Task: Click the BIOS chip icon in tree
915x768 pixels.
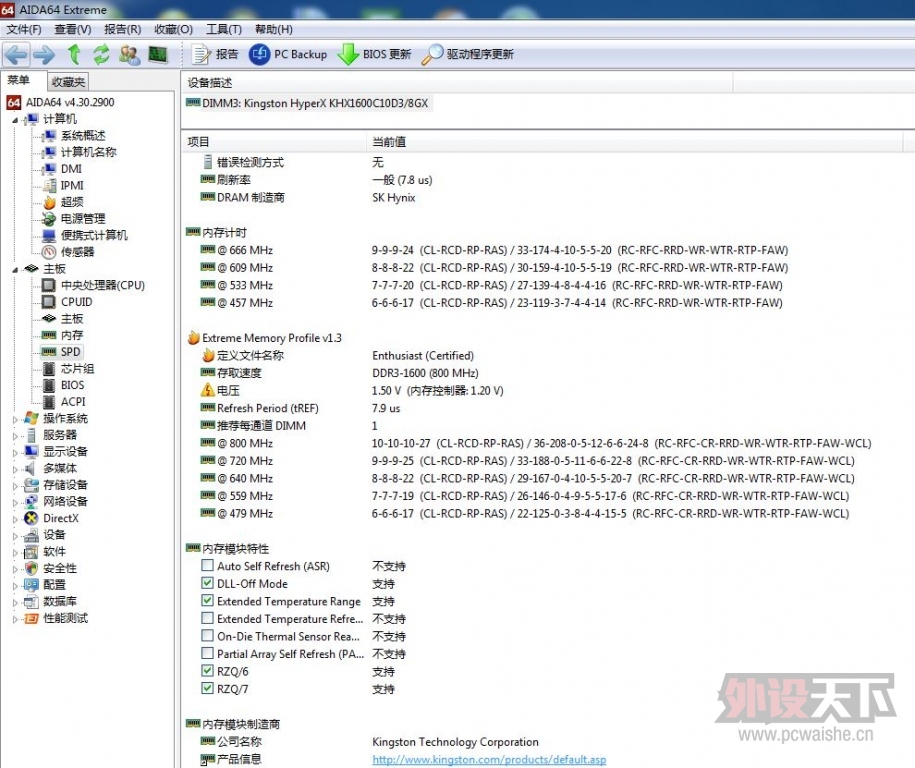Action: pyautogui.click(x=50, y=385)
